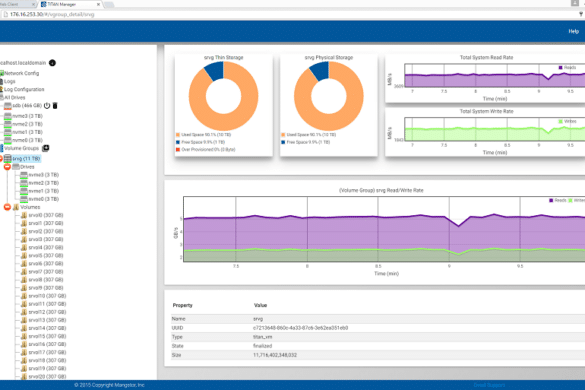The width and height of the screenshot is (585, 390).
Task: Click the srvol1 volume icon
Action: [x=24, y=223]
